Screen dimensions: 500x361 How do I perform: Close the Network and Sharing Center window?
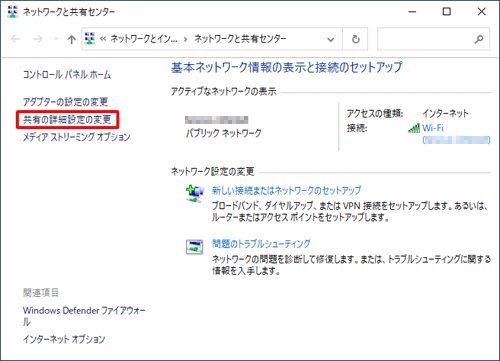(x=481, y=12)
